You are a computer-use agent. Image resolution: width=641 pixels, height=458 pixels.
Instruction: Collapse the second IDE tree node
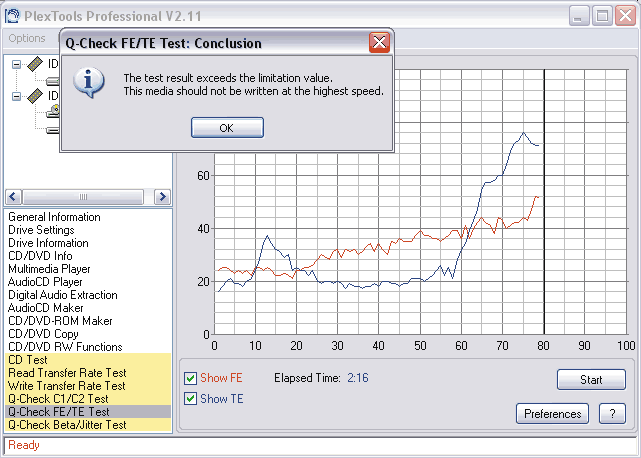[x=16, y=97]
